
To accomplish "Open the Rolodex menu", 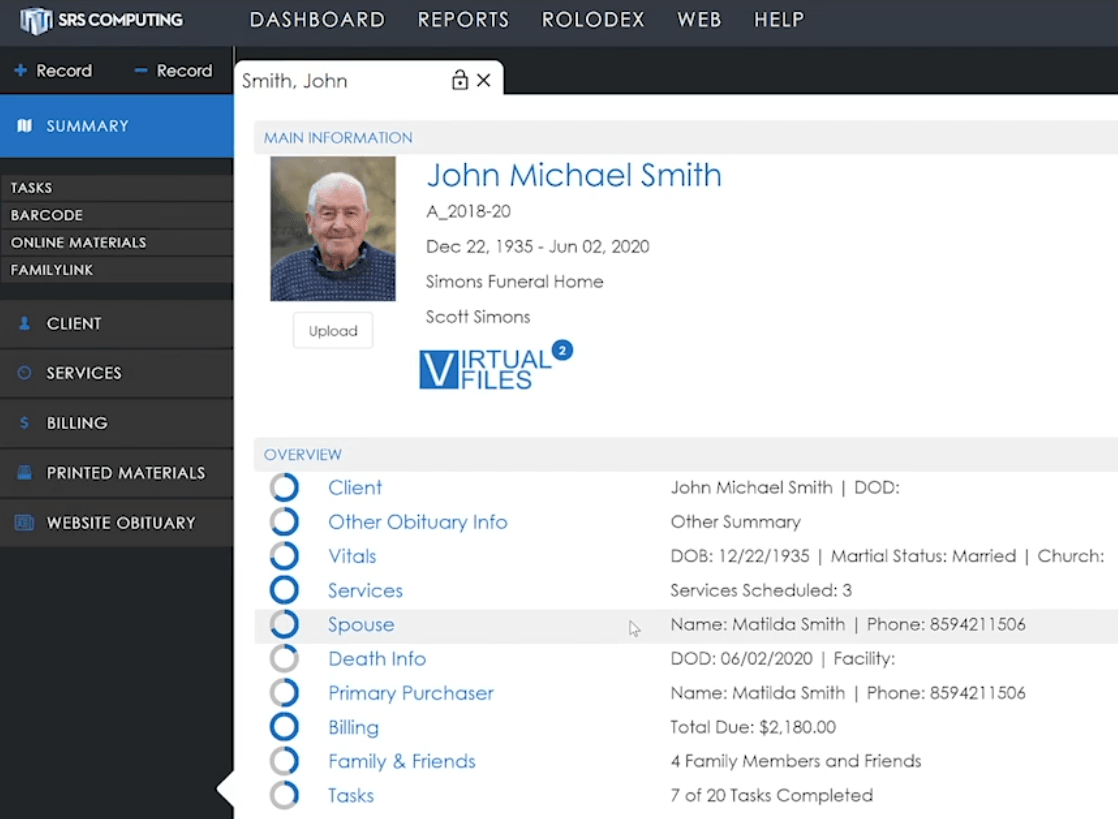I will 593,20.
